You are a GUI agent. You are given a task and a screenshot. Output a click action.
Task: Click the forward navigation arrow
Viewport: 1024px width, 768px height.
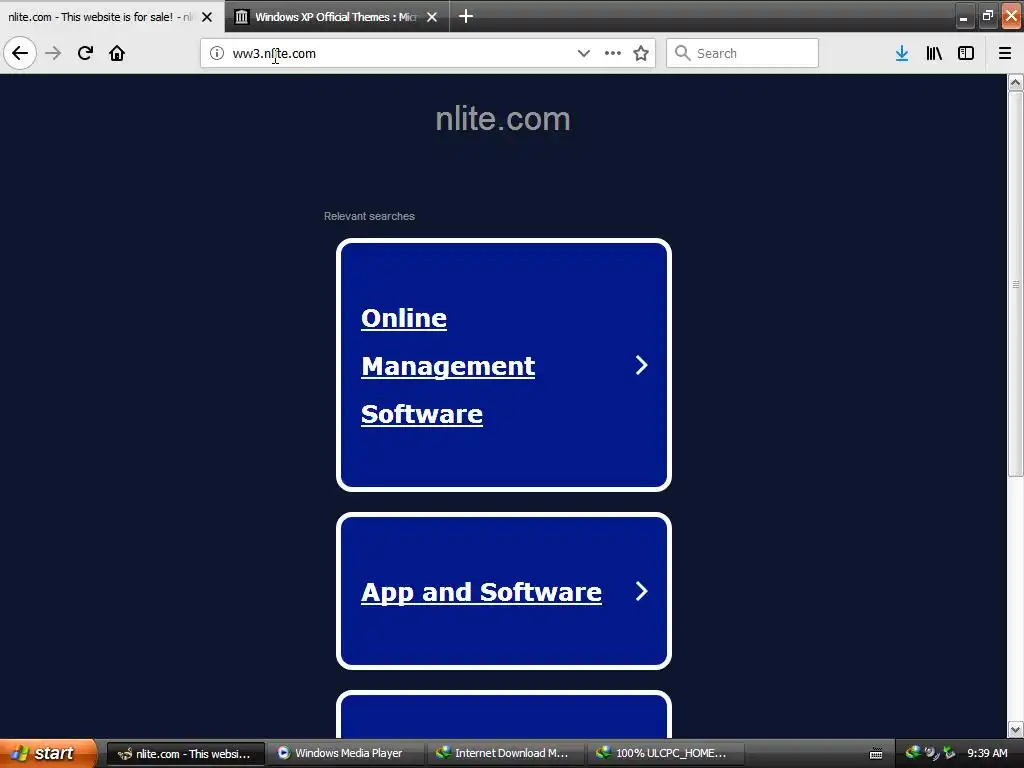(x=53, y=53)
